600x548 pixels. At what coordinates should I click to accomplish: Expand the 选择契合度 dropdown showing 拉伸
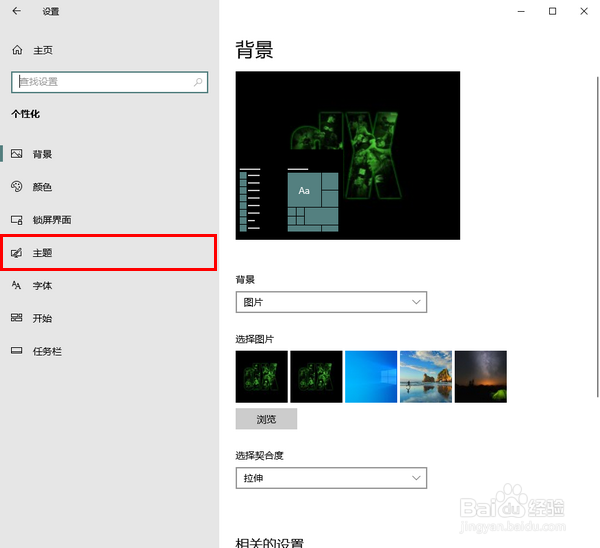tap(331, 478)
